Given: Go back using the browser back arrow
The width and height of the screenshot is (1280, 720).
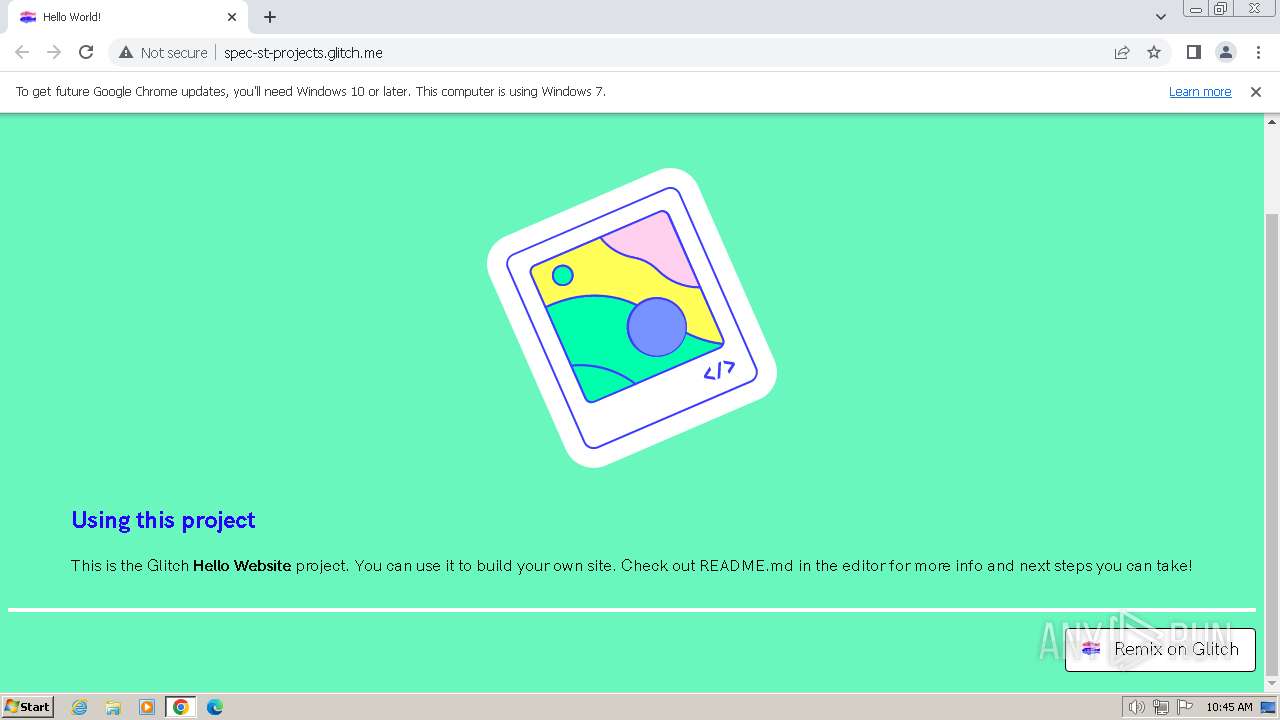Looking at the screenshot, I should [x=22, y=52].
